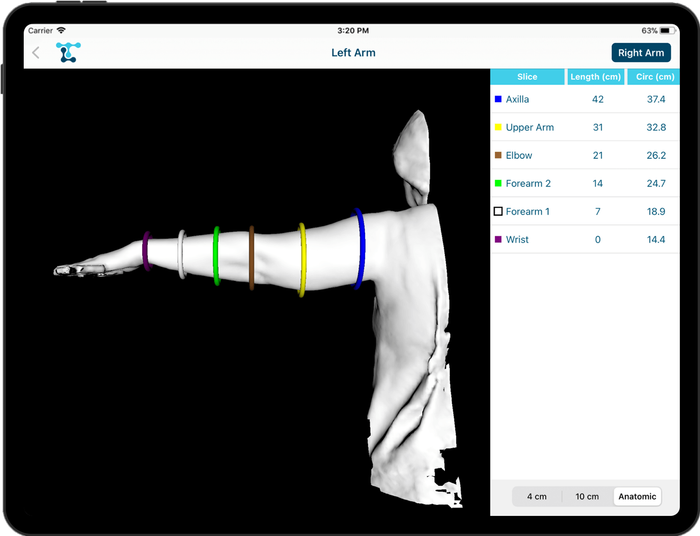The image size is (700, 536).
Task: Click the Slice column header
Action: tap(527, 77)
